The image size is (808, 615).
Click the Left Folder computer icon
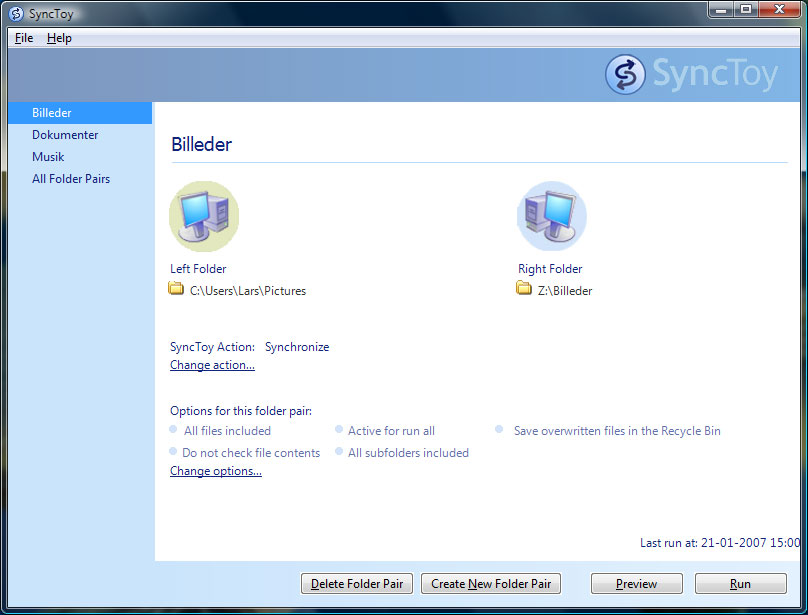click(x=204, y=217)
